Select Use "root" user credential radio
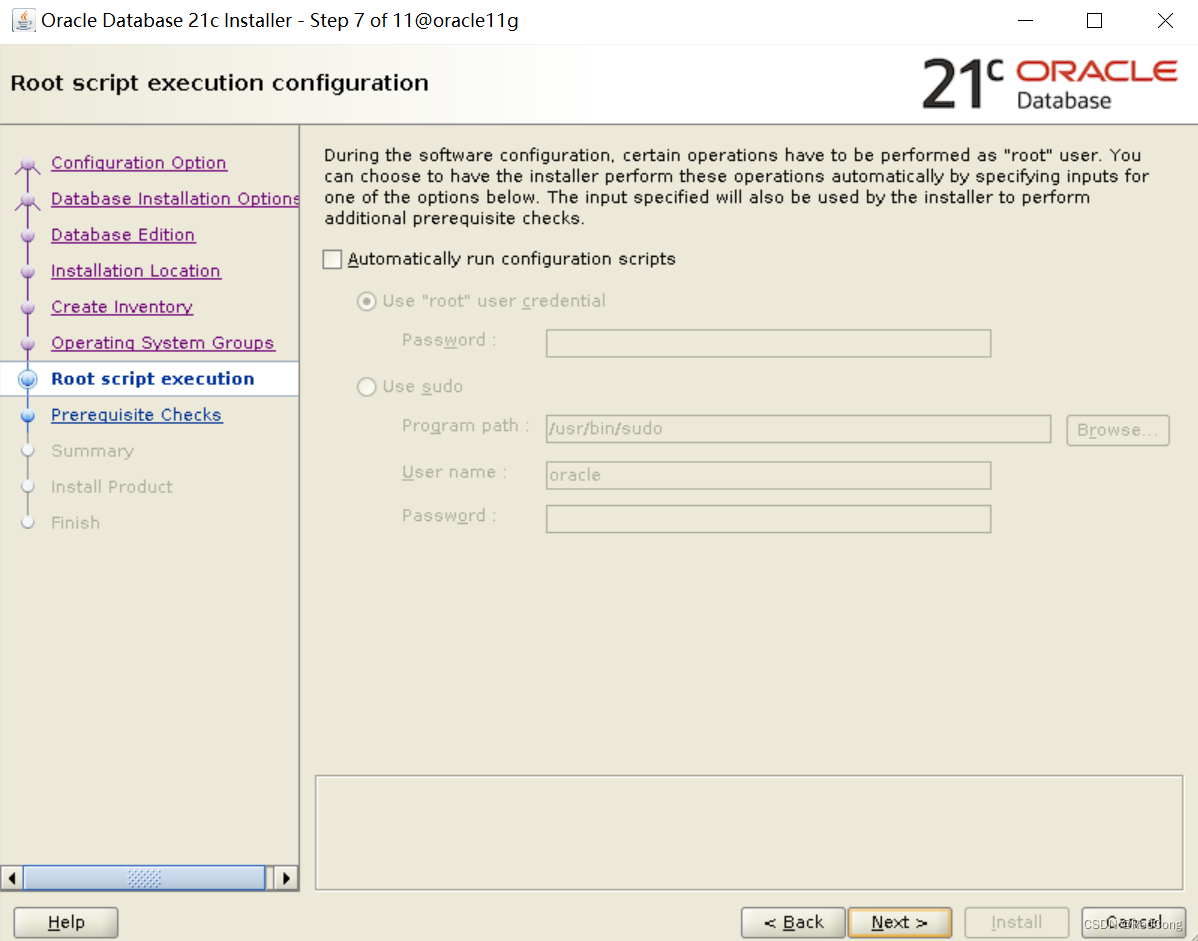The height and width of the screenshot is (941, 1198). 367,302
